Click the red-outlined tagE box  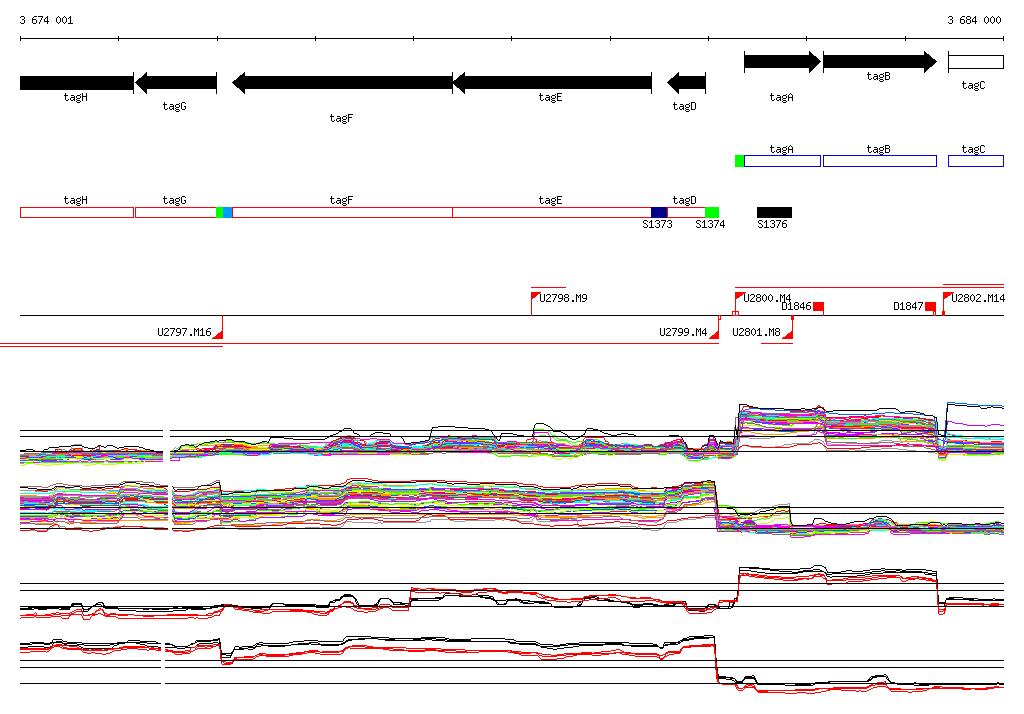click(552, 212)
